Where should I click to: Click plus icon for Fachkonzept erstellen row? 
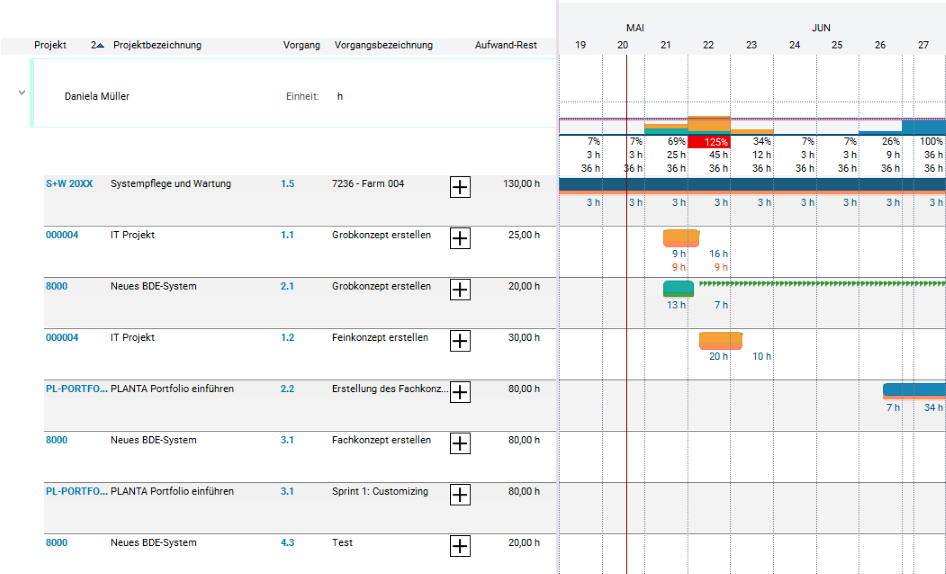pos(460,444)
